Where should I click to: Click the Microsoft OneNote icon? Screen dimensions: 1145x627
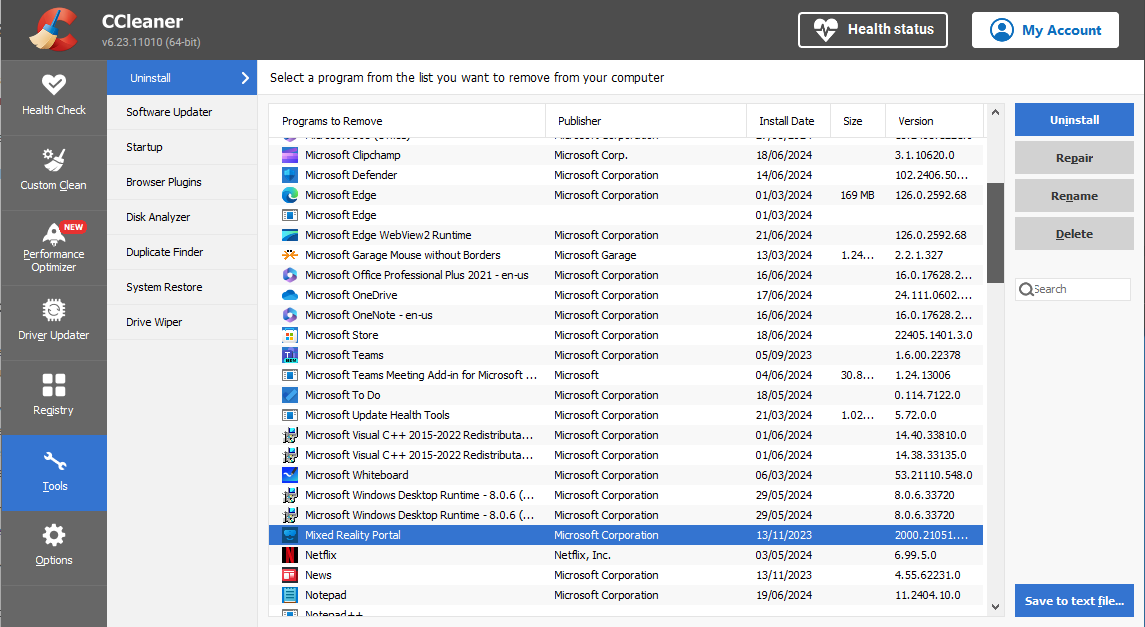290,315
